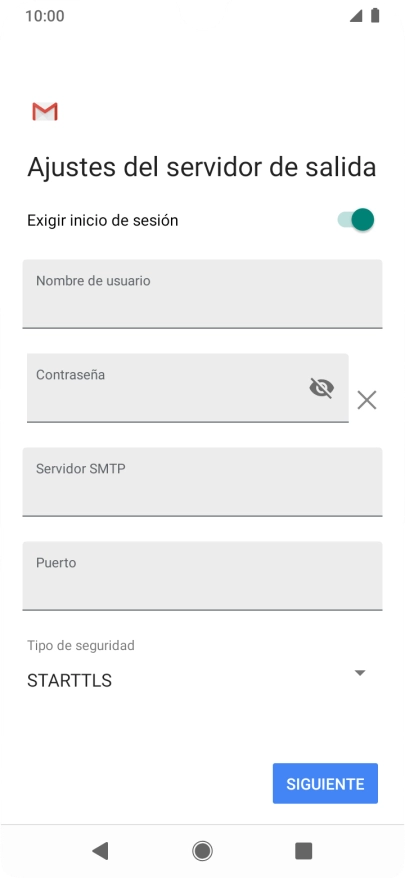Focus the Puerto field
The image size is (405, 878).
pyautogui.click(x=202, y=576)
